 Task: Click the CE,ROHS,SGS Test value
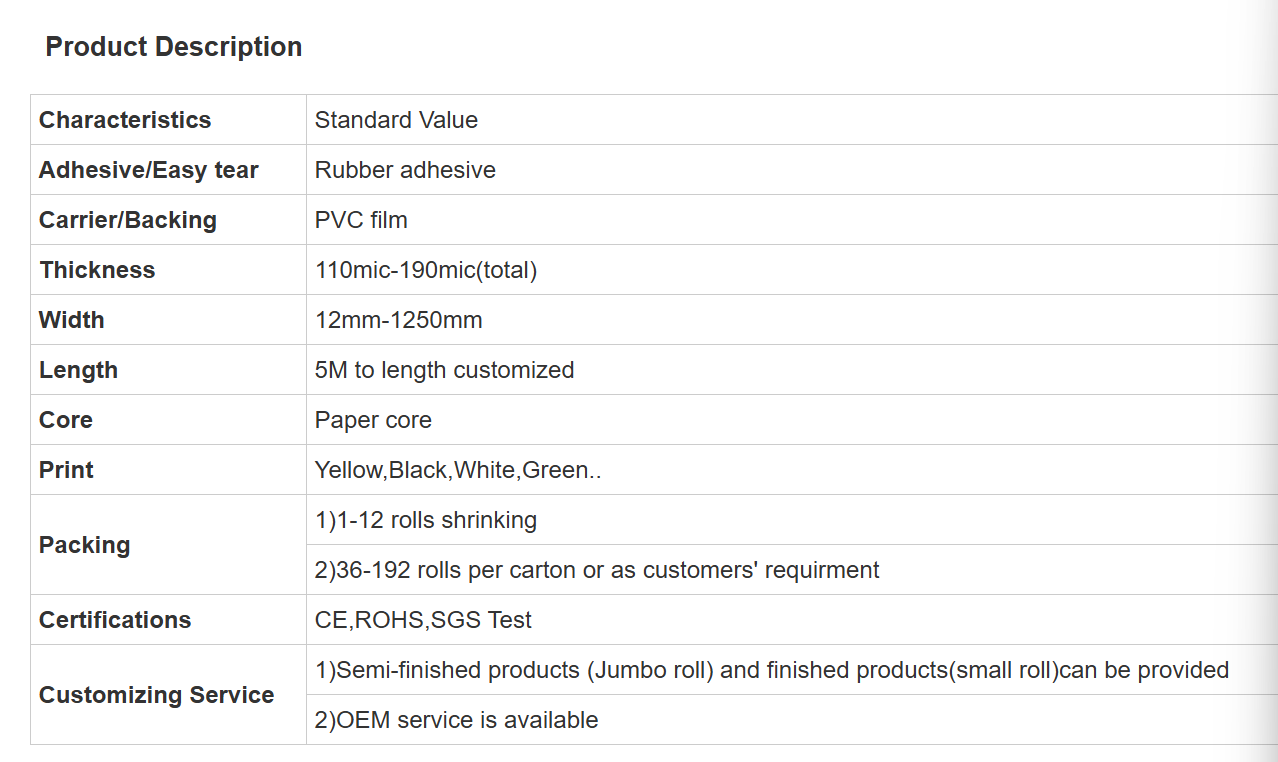pyautogui.click(x=423, y=620)
